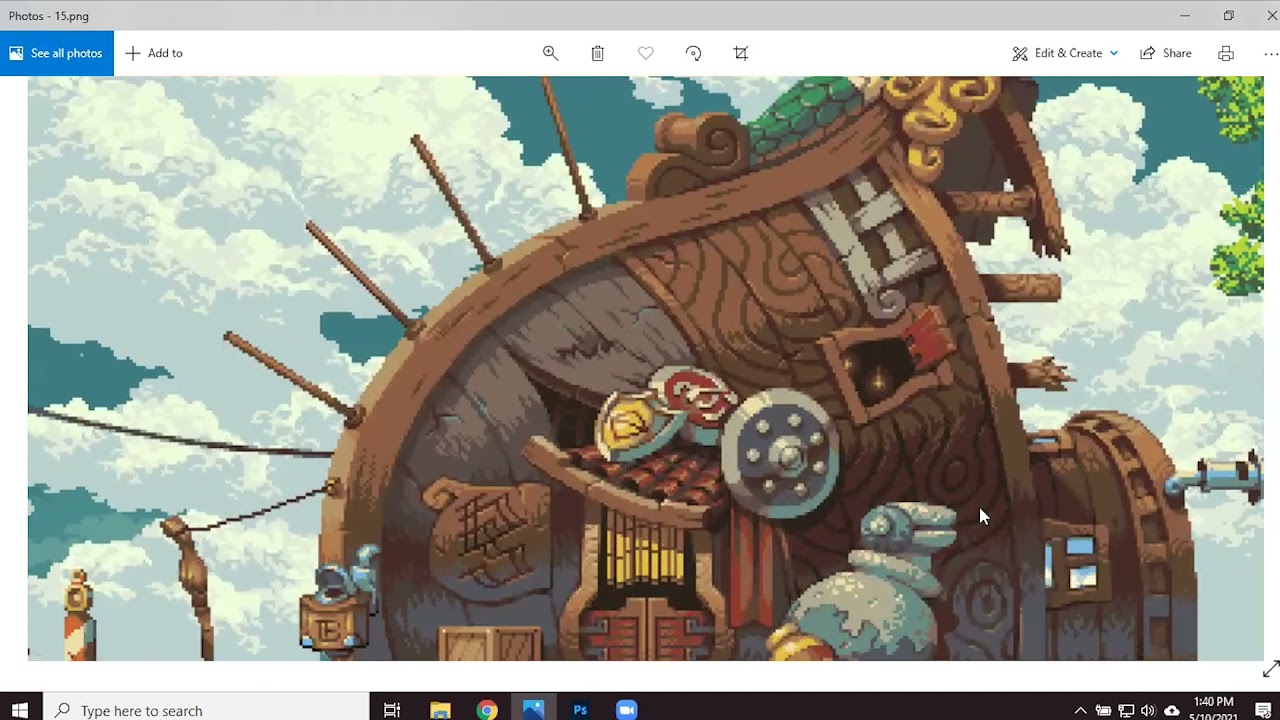Open volume control tray icon
The image size is (1280, 720).
click(x=1148, y=710)
